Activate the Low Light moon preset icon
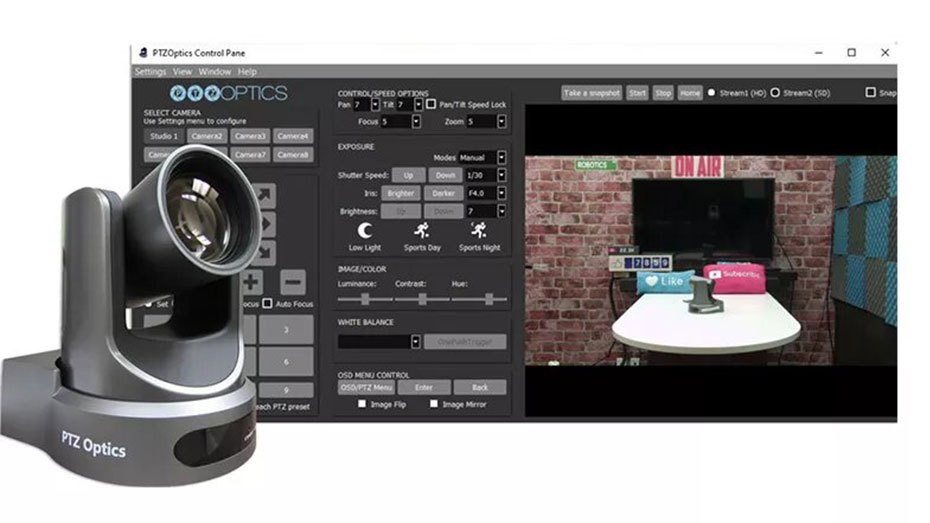The height and width of the screenshot is (523, 930). point(365,231)
